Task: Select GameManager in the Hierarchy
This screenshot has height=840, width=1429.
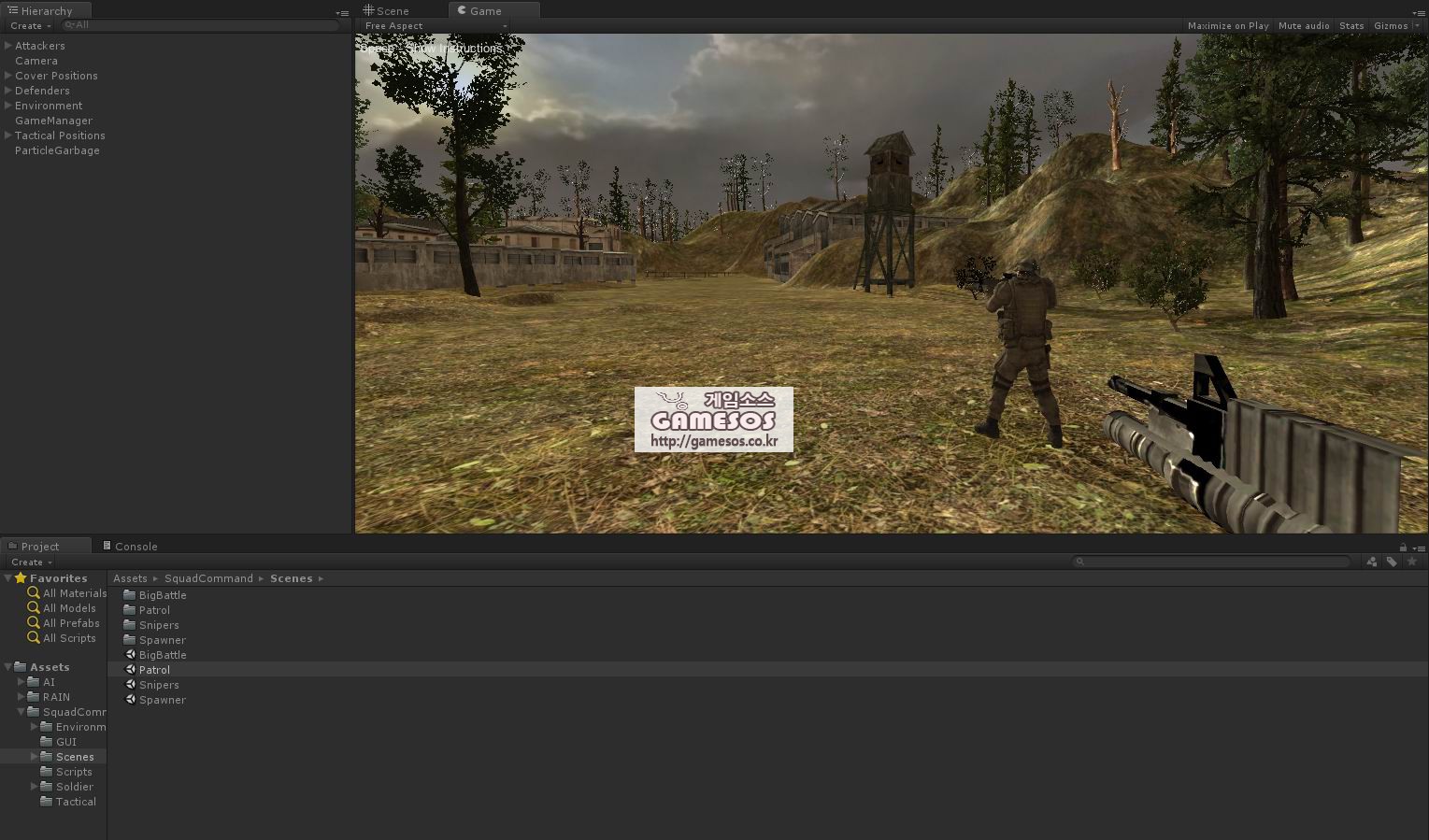Action: point(53,121)
